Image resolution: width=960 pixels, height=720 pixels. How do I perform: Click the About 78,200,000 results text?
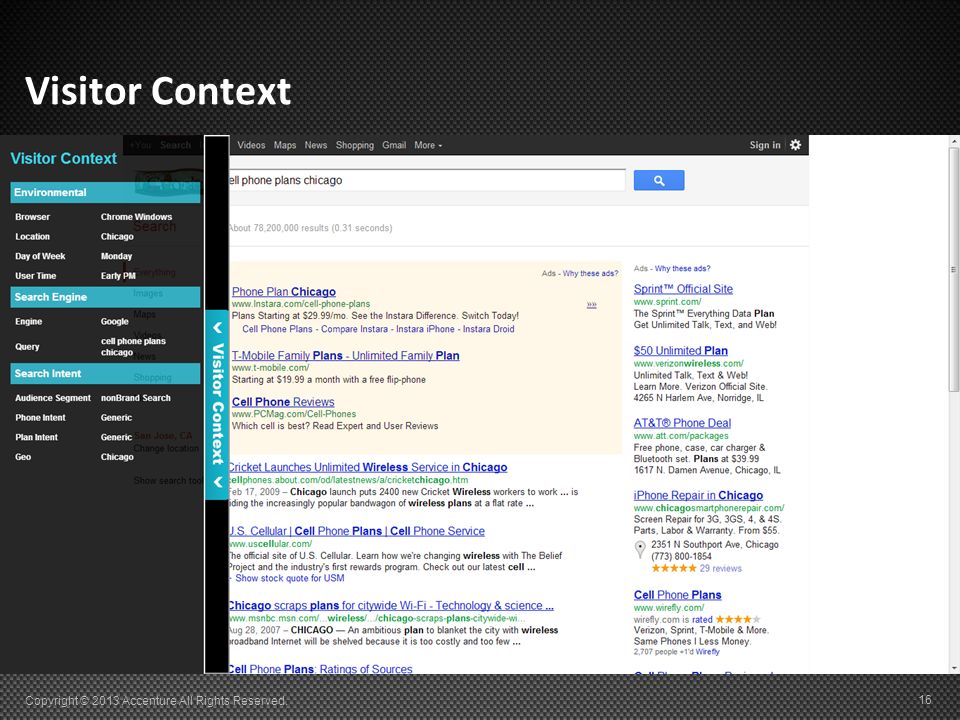coord(310,228)
